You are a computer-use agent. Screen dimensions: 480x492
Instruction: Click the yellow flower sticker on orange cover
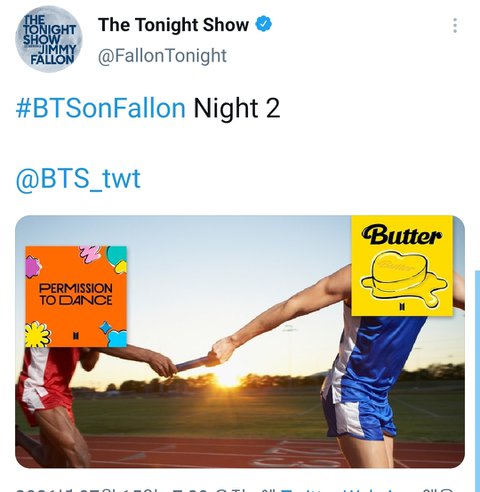(x=38, y=334)
